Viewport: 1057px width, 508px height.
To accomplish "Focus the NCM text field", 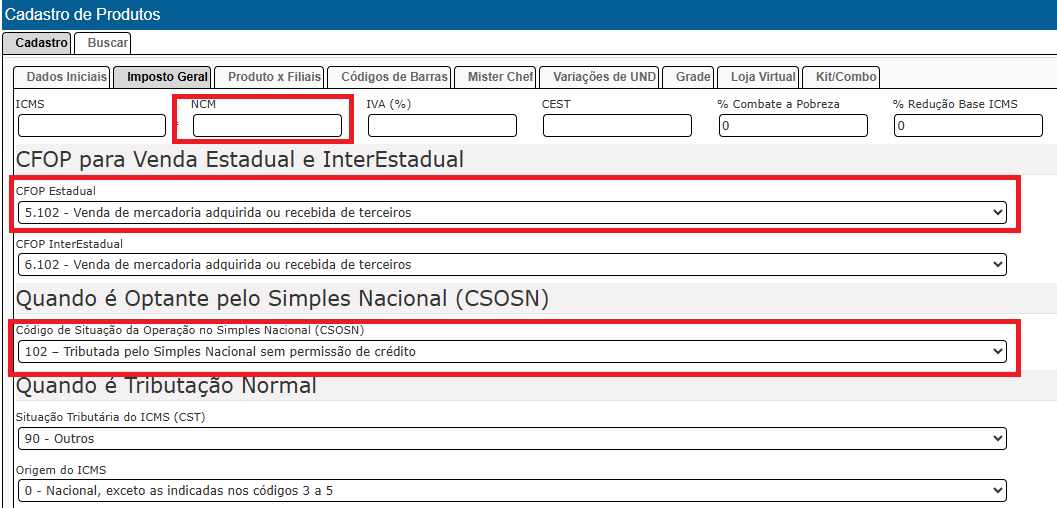I will pos(267,125).
